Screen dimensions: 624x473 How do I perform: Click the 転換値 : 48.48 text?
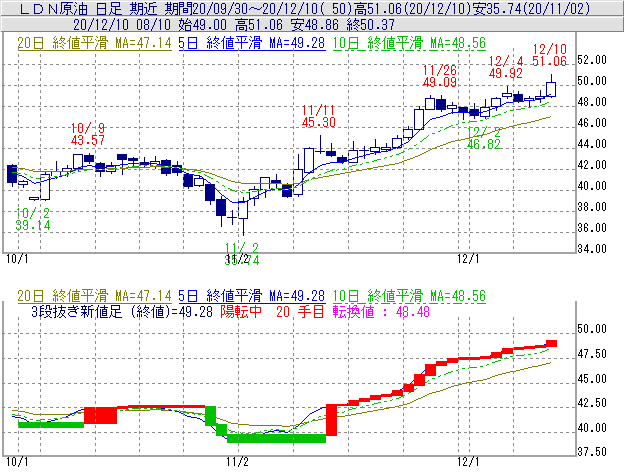[381, 311]
